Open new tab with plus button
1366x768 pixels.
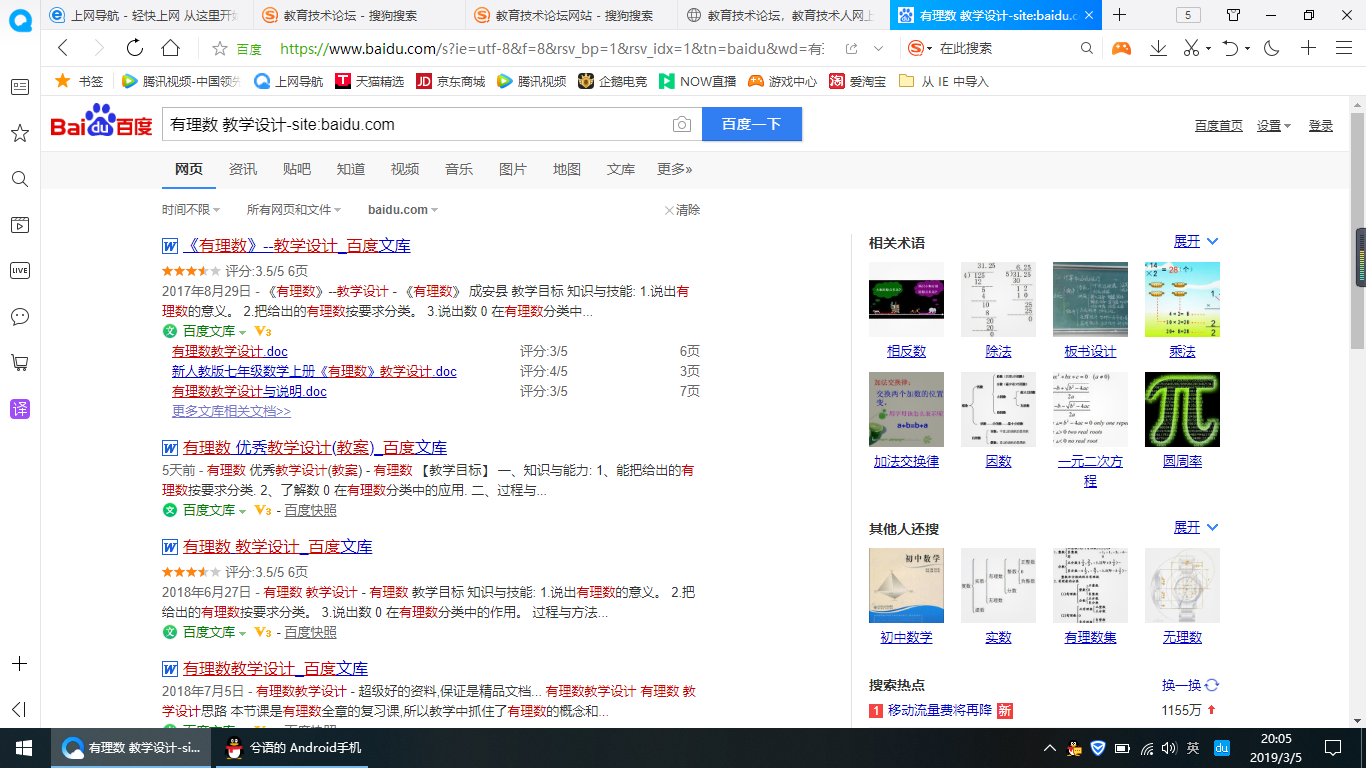[1120, 15]
